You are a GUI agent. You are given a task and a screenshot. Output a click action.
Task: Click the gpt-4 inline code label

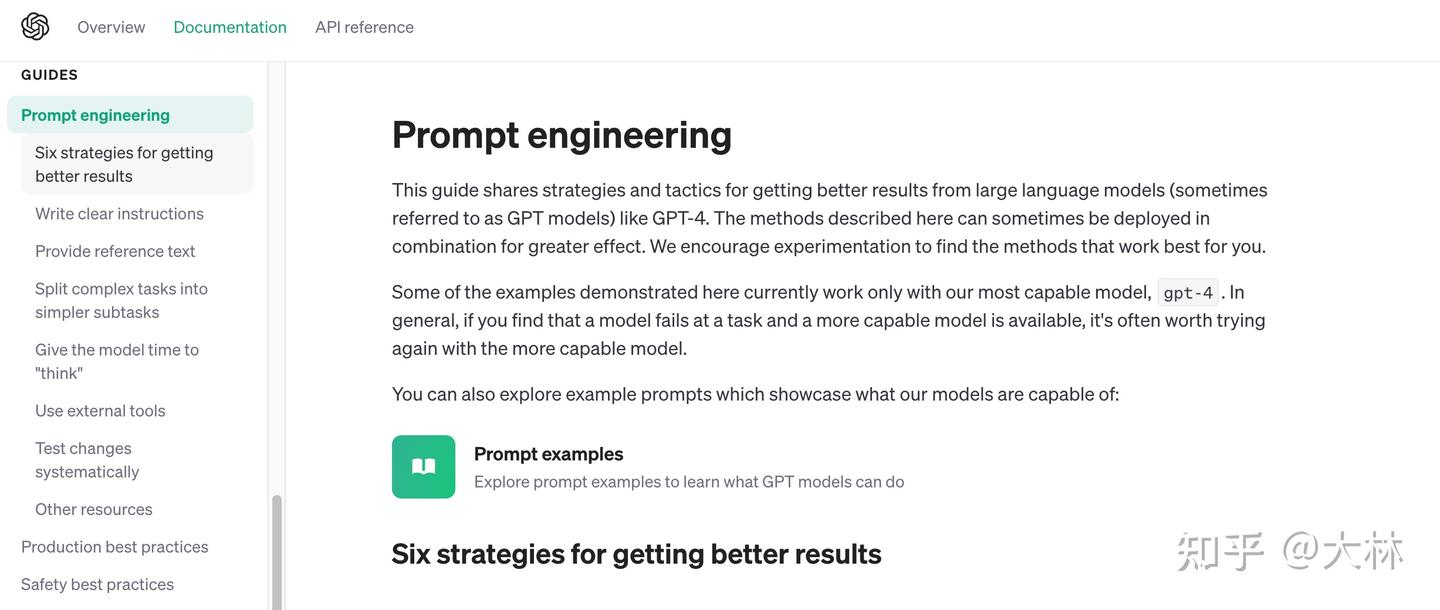coord(1188,293)
